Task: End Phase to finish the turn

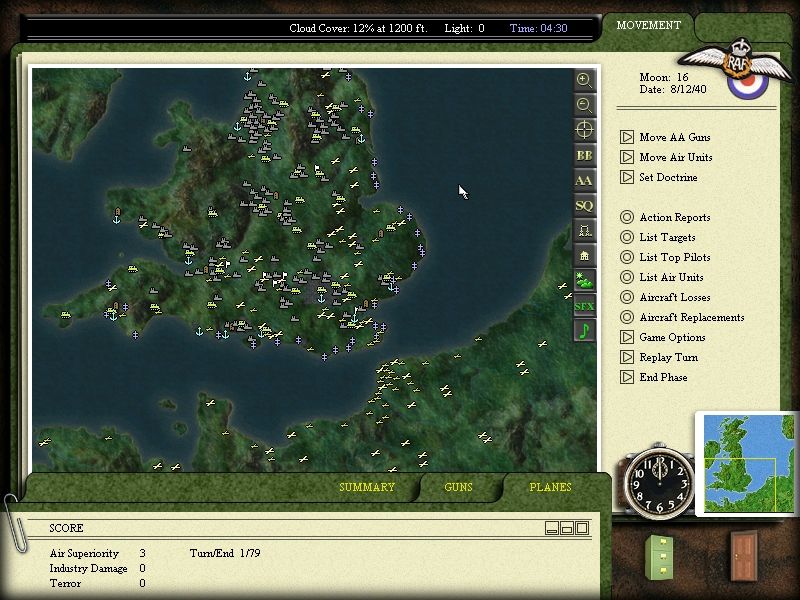Action: pos(627,378)
